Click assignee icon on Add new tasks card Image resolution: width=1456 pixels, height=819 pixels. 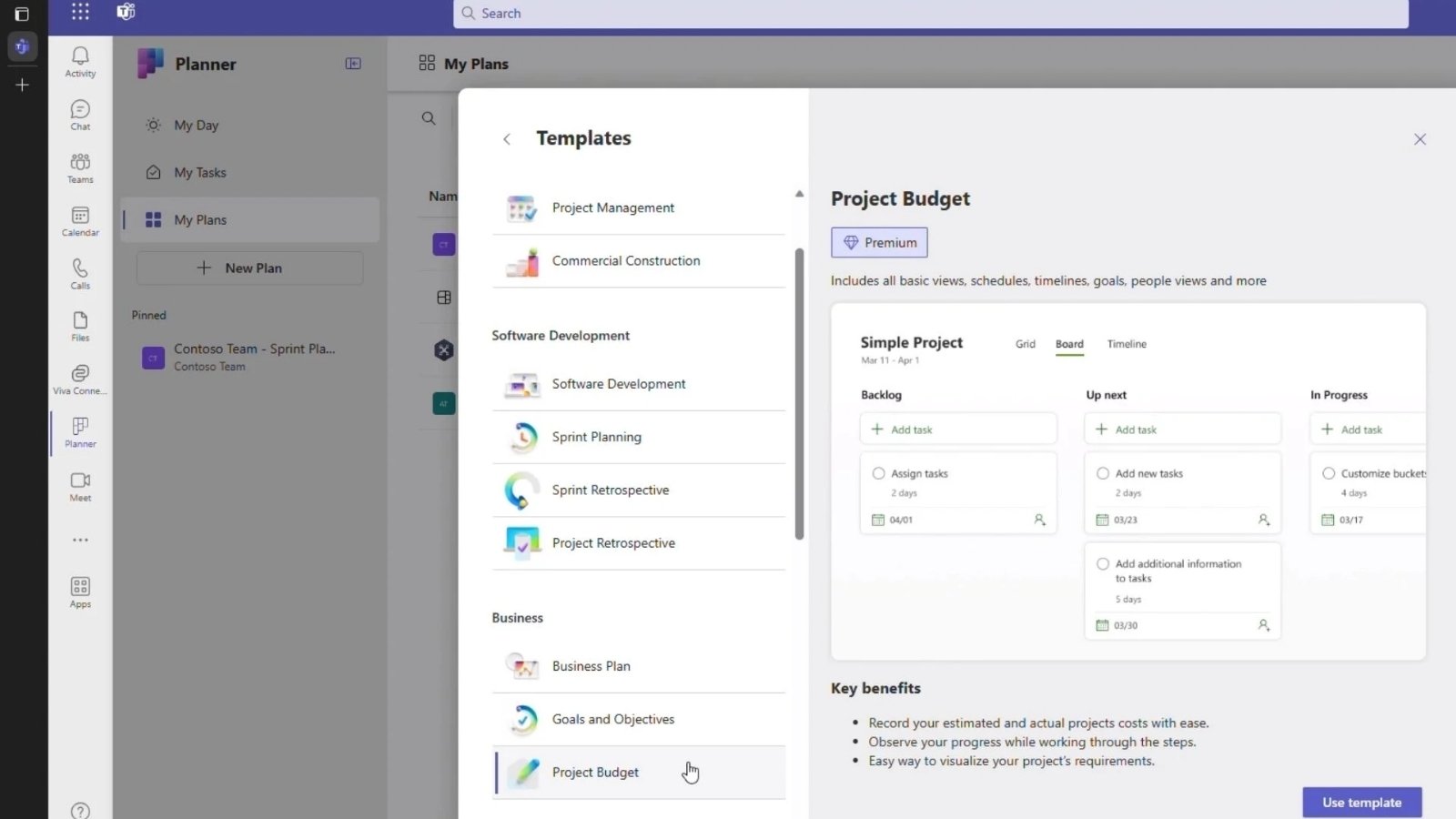coord(1264,520)
